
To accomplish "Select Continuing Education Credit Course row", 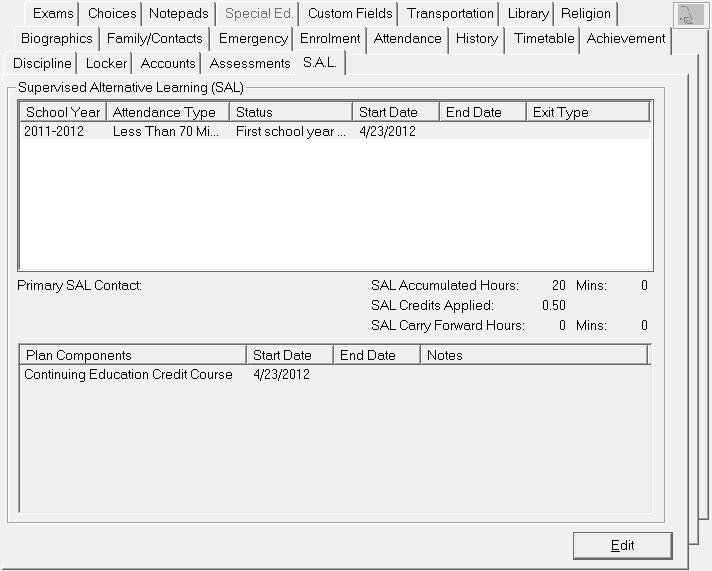I will 128,375.
